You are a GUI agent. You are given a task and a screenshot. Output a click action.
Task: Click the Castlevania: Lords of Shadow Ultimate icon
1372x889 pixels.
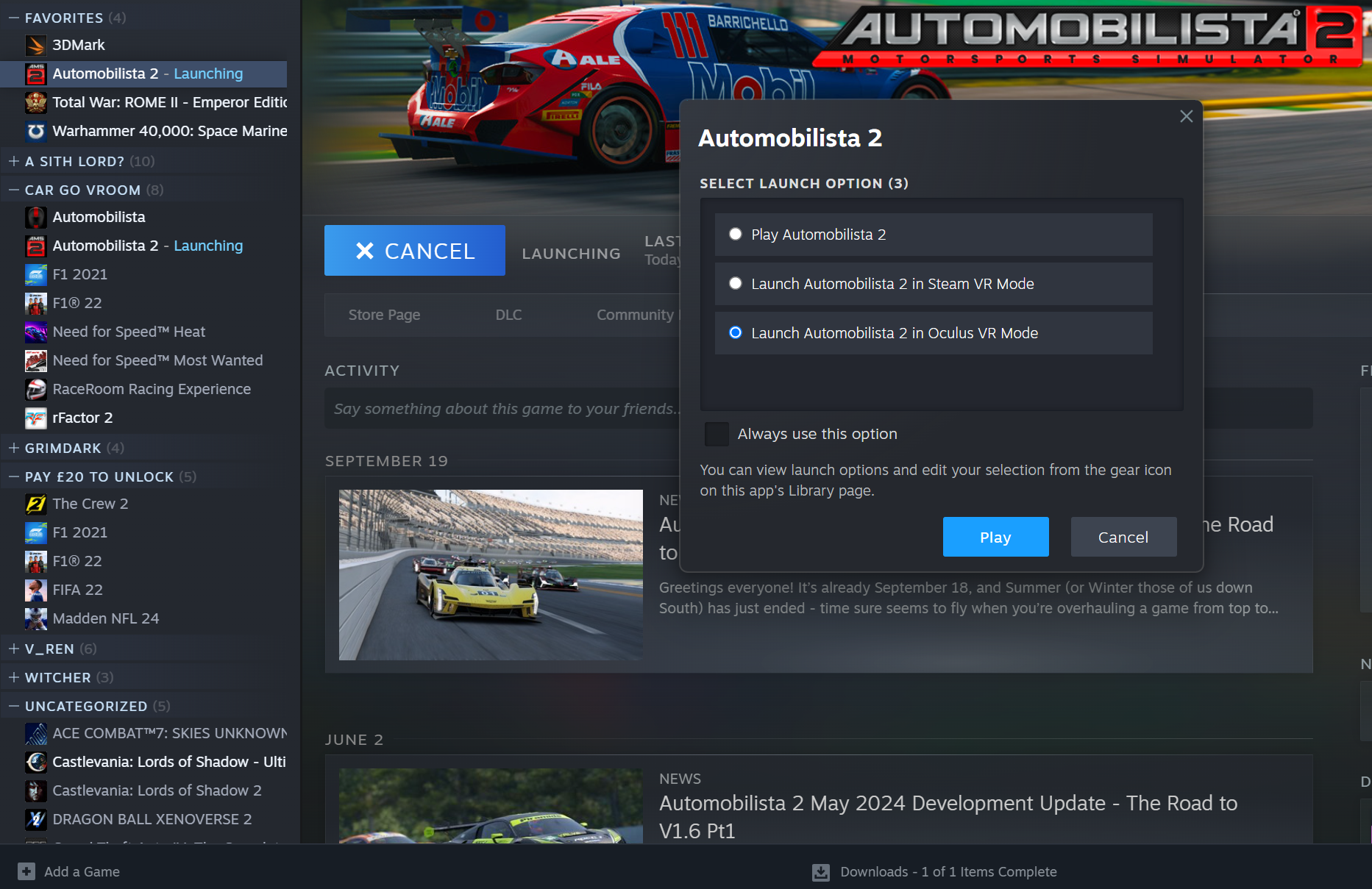click(35, 763)
